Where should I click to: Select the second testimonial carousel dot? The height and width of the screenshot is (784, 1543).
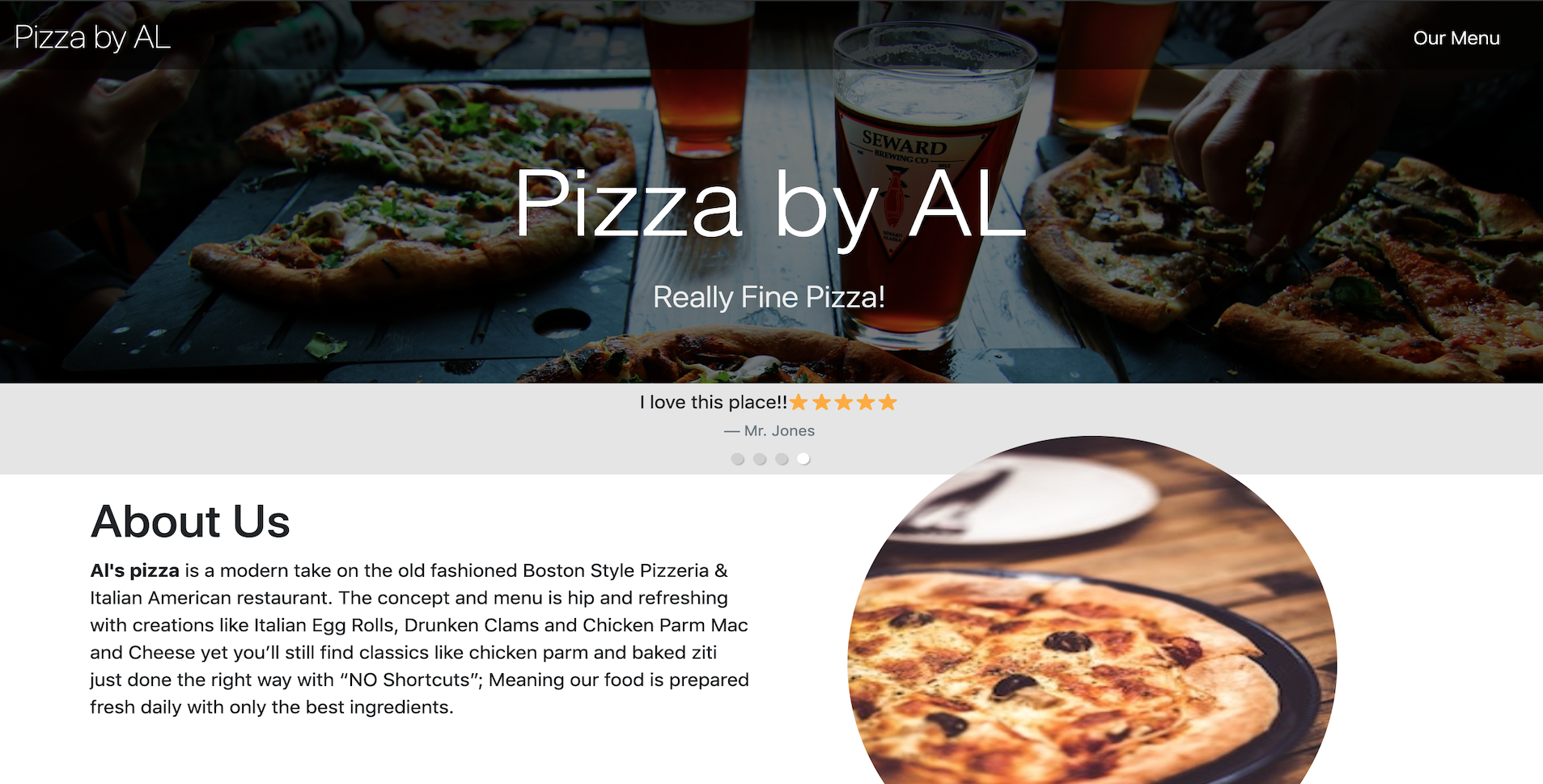760,459
